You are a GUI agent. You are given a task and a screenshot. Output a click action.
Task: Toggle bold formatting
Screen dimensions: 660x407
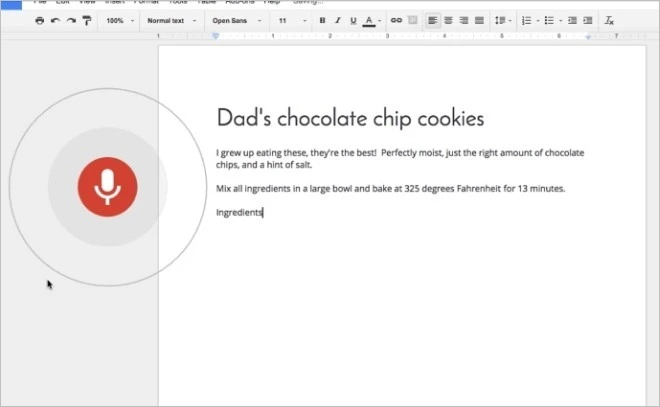tap(322, 20)
